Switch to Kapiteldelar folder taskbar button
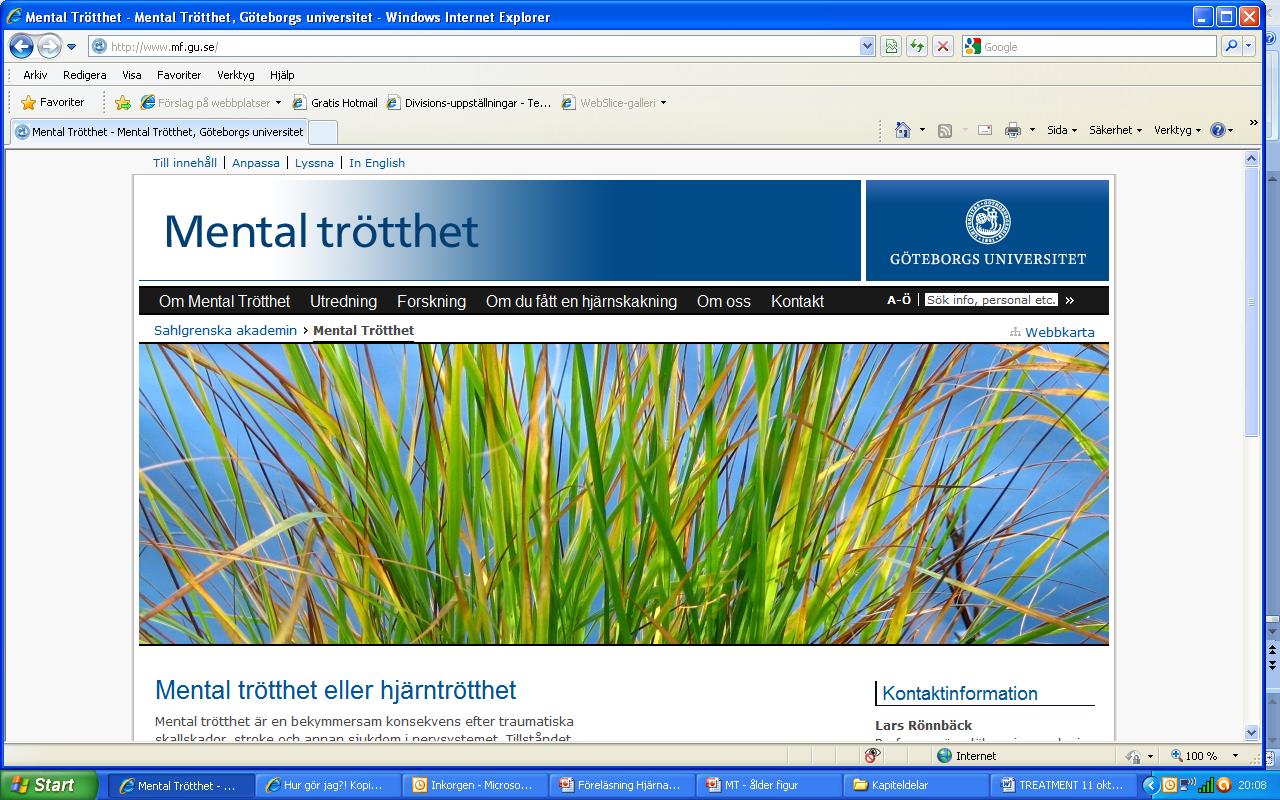 tap(914, 785)
